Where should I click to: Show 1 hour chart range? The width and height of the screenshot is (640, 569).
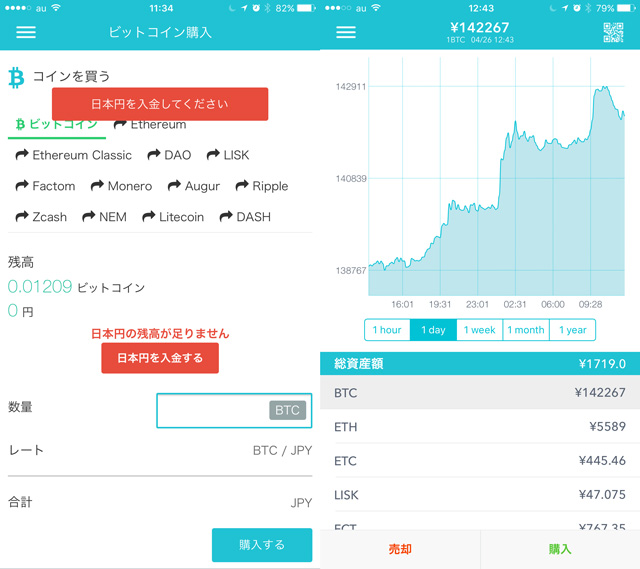click(387, 330)
